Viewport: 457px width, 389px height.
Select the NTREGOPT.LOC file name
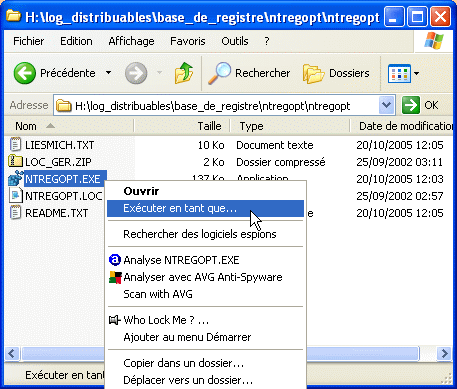tap(64, 196)
